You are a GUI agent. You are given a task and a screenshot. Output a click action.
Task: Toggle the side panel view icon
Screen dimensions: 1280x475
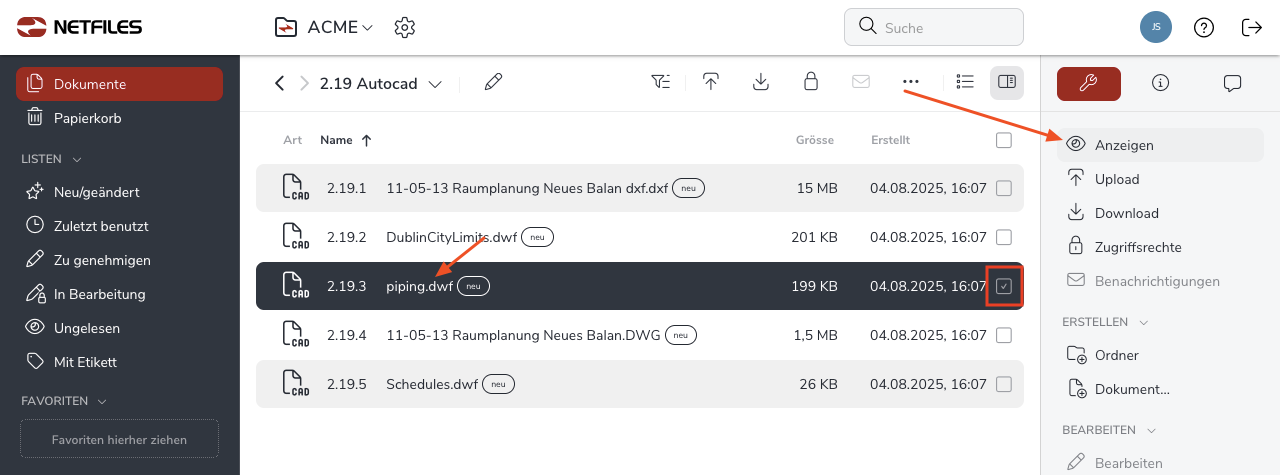(1007, 83)
